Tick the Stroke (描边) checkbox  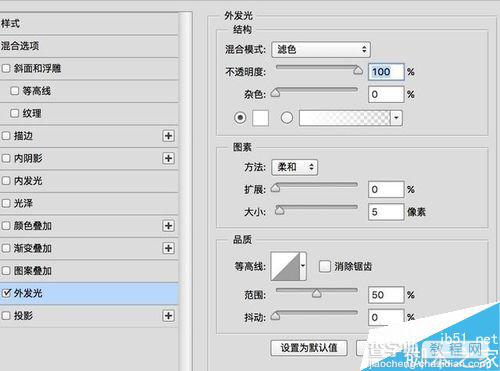(6, 136)
